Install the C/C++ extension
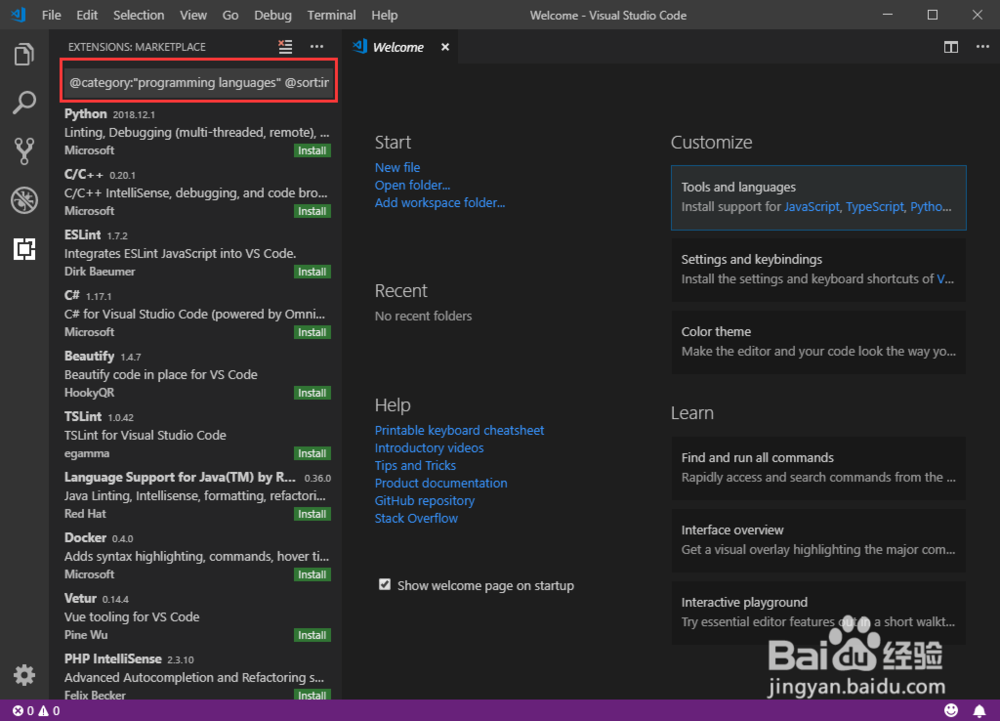Screen dimensions: 1000x721 pyautogui.click(x=312, y=211)
